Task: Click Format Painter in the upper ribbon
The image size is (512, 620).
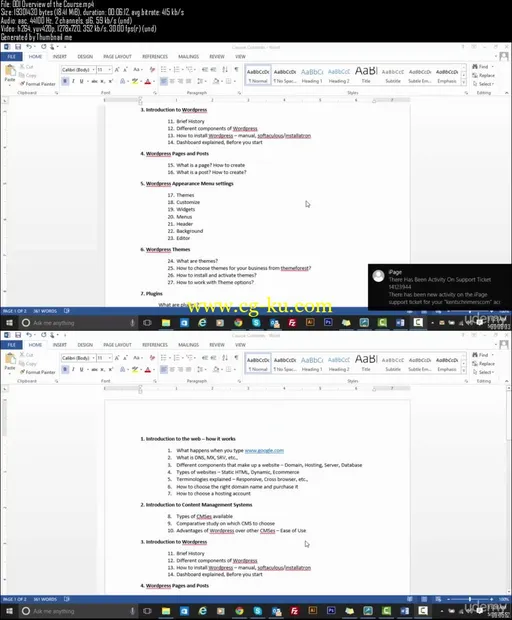Action: pyautogui.click(x=38, y=84)
